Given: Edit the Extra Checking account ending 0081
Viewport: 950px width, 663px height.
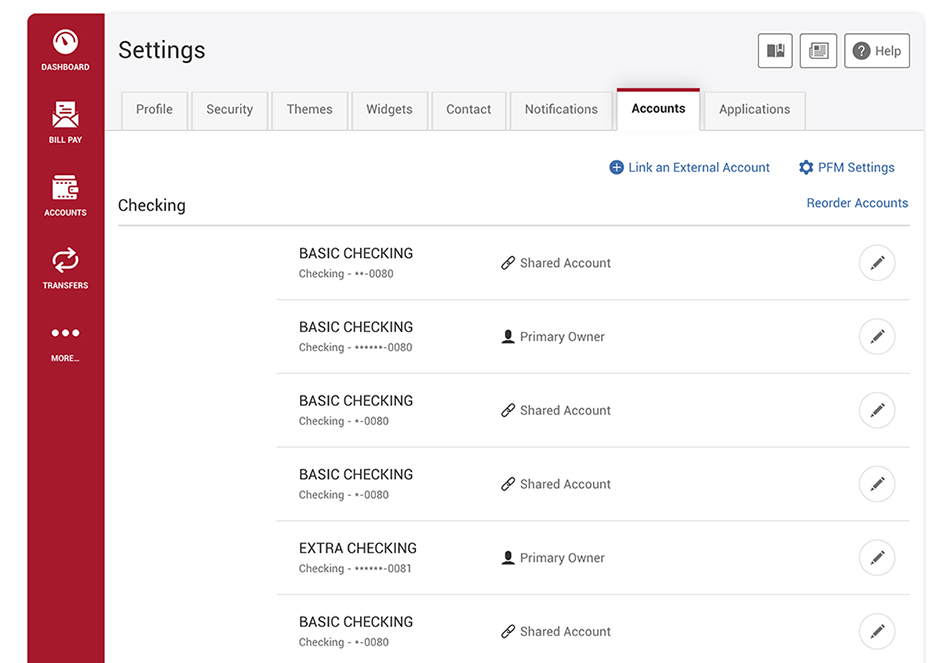Looking at the screenshot, I should 877,558.
